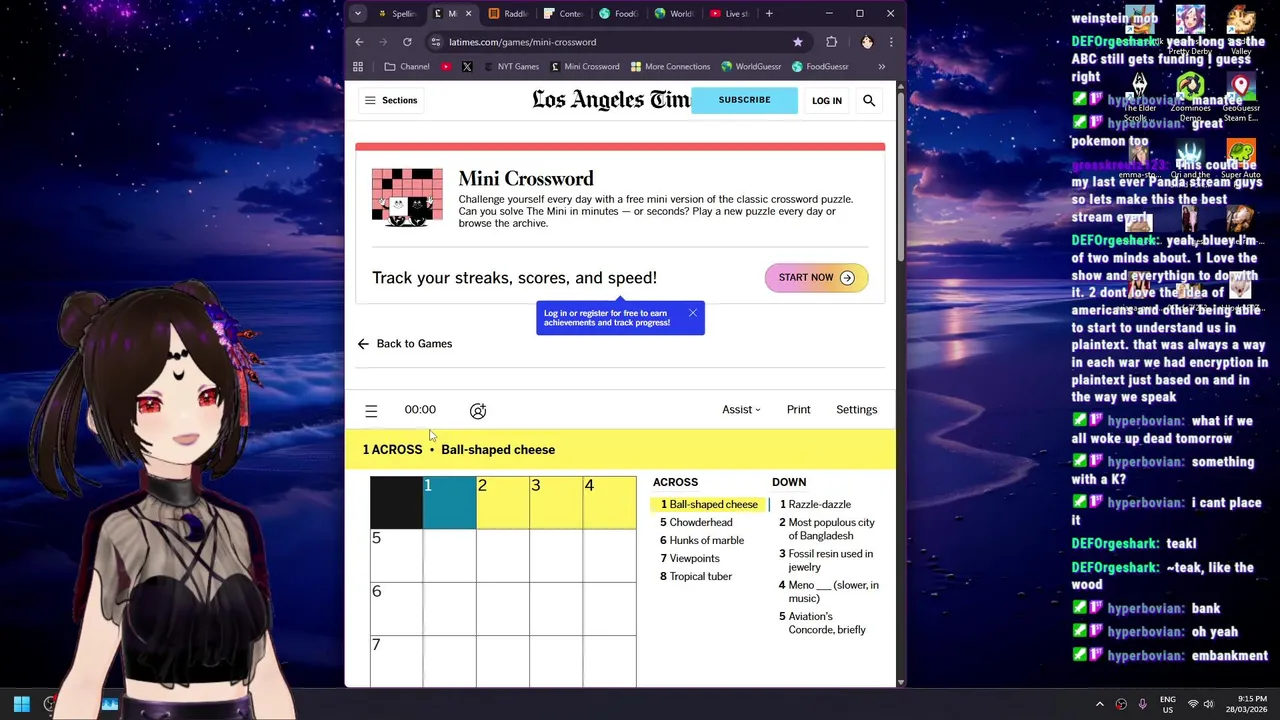Screen dimensions: 1280x720
Task: Open the Windows Start button
Action: point(21,704)
